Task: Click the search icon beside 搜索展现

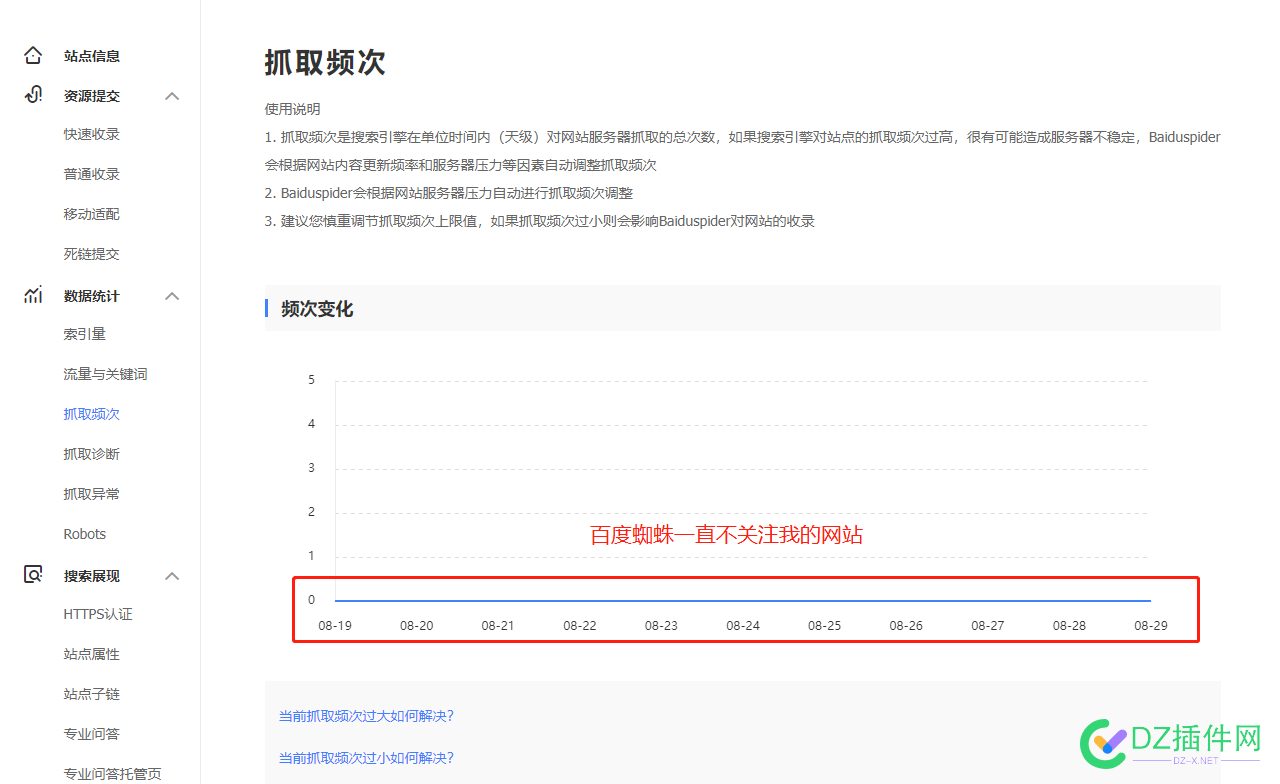Action: [33, 575]
